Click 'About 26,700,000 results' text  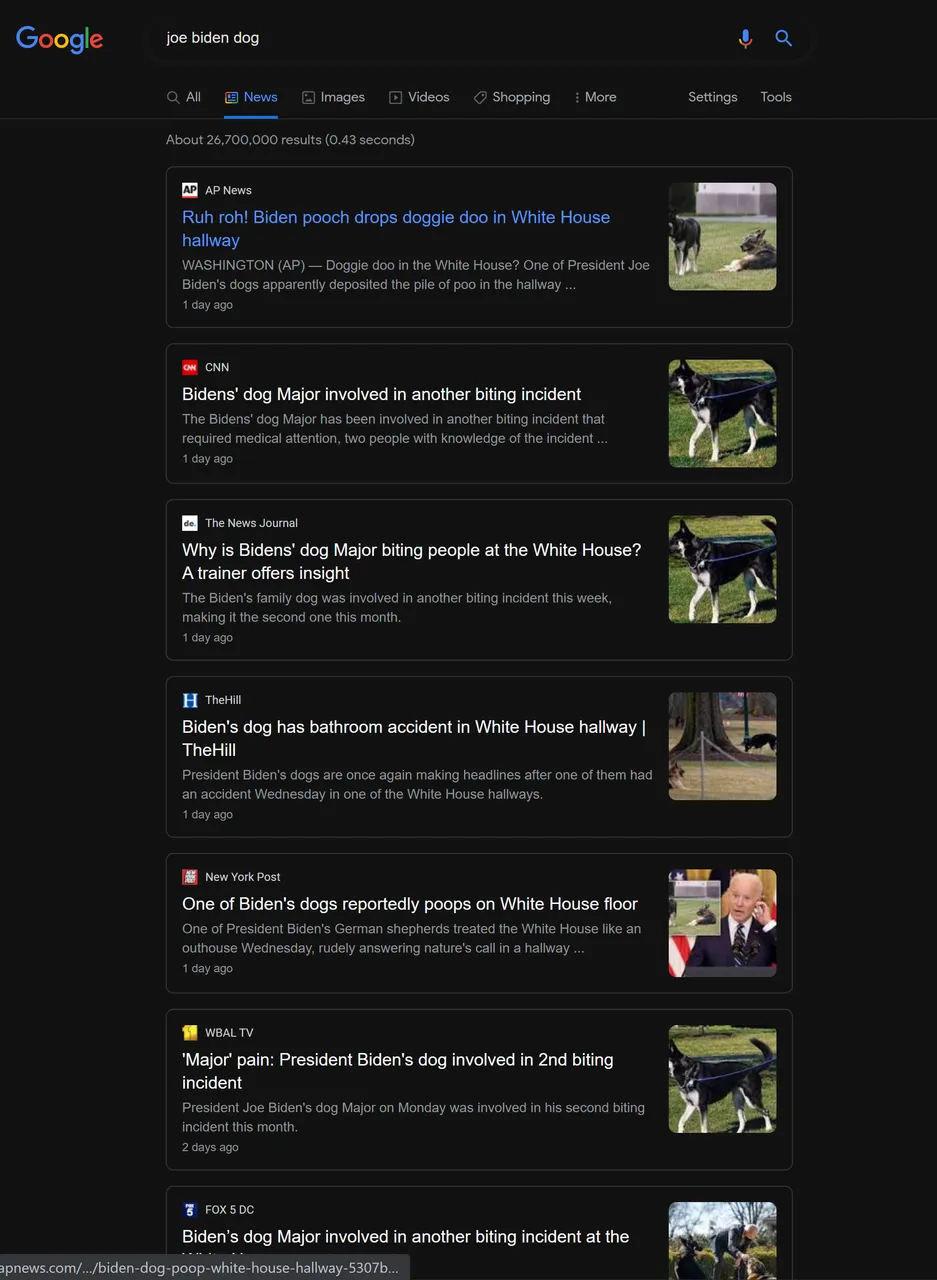[290, 140]
